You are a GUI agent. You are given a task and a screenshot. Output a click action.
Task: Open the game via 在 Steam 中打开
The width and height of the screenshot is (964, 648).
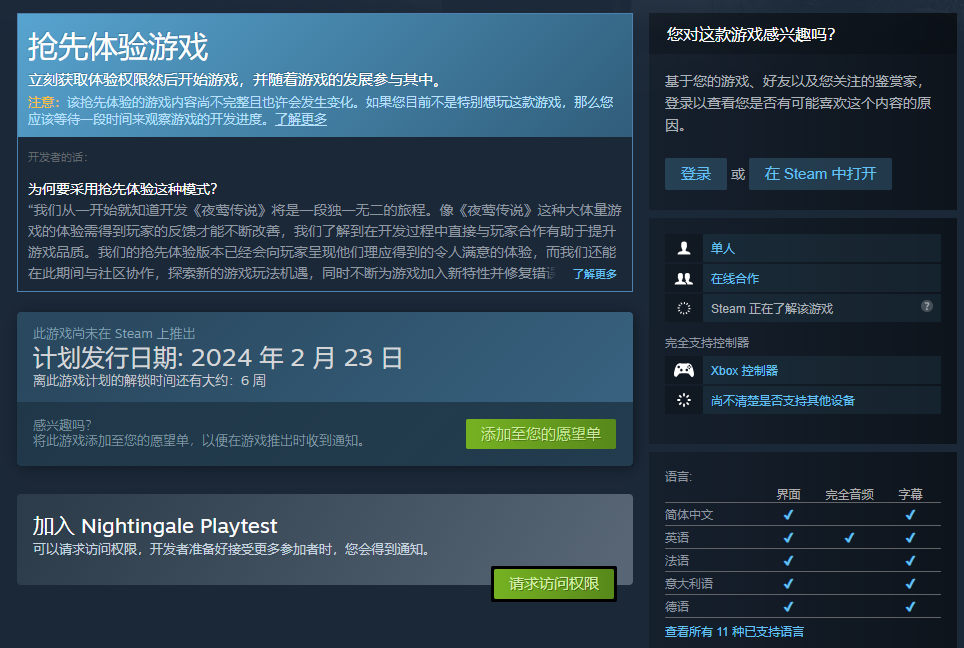click(820, 174)
